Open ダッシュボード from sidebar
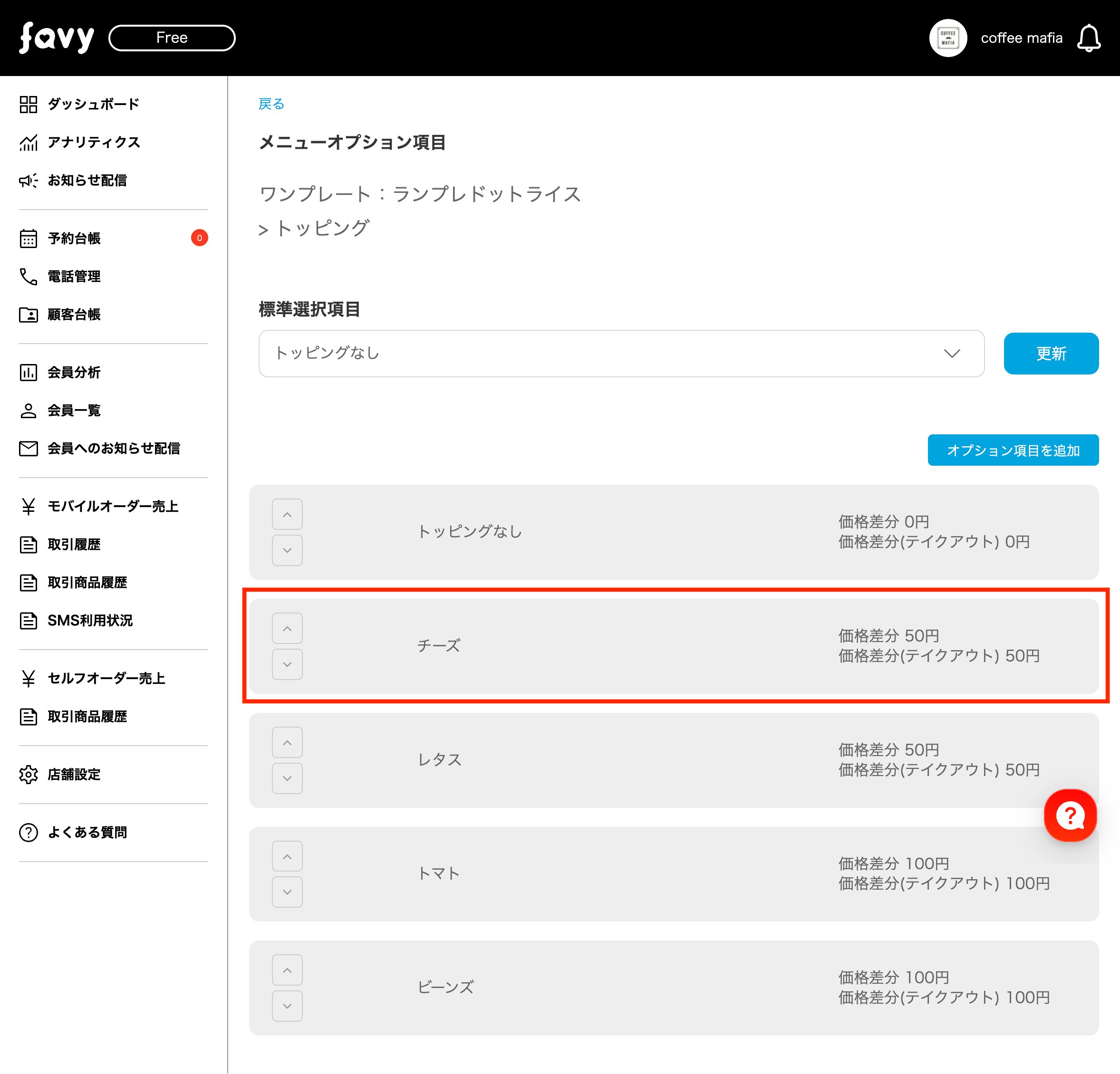Screen dimensions: 1120x1074 pyautogui.click(x=93, y=104)
